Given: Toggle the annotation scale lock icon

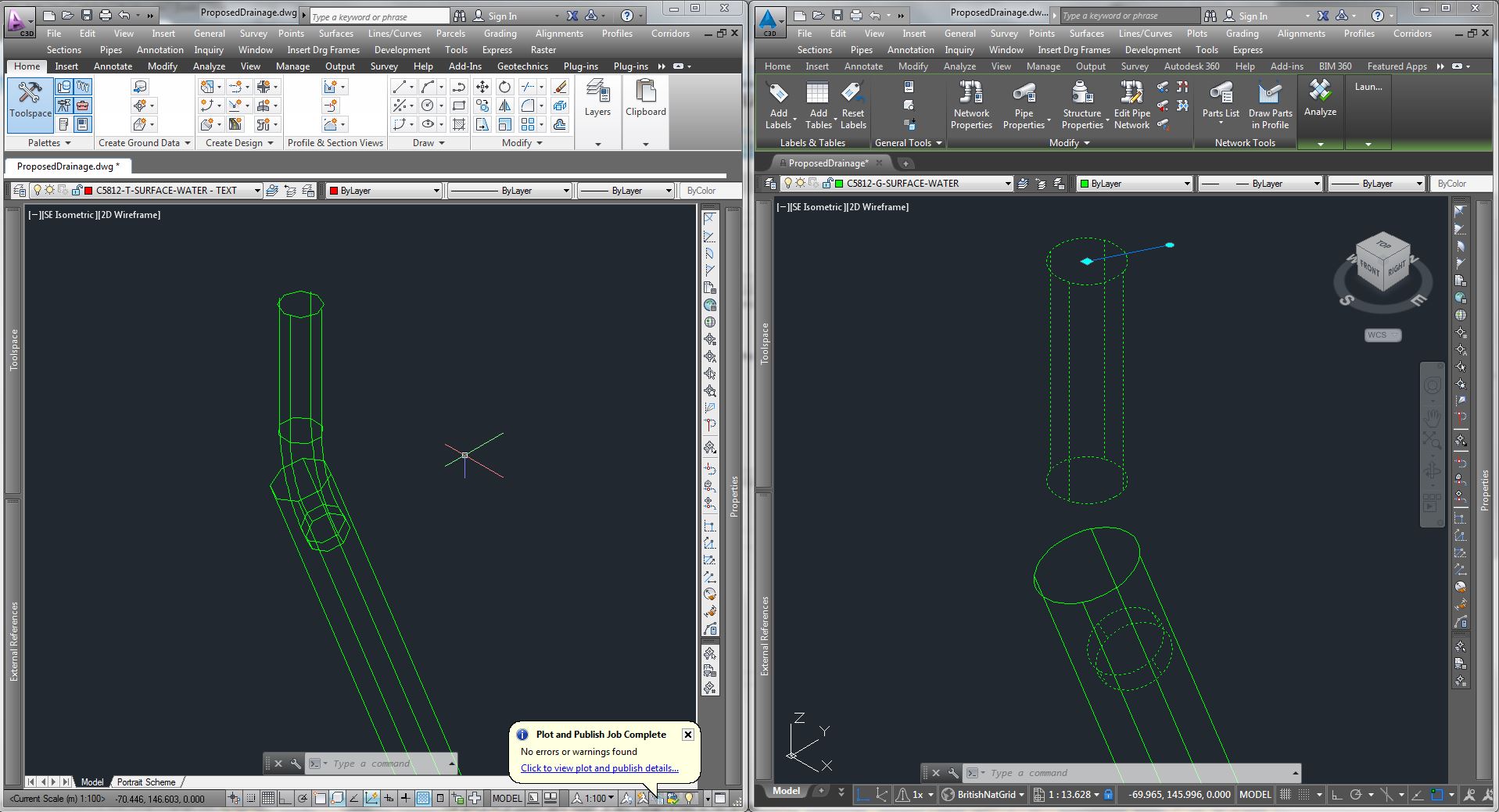Looking at the screenshot, I should [x=1107, y=794].
